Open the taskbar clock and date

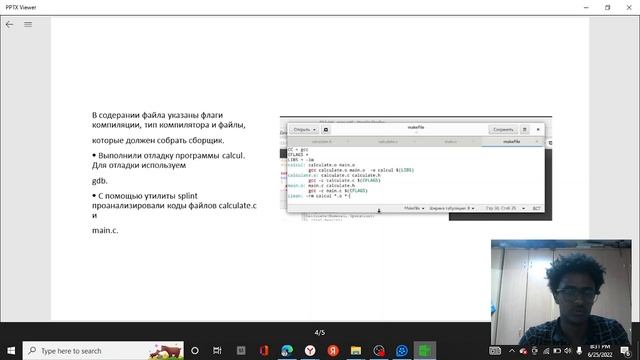point(600,351)
